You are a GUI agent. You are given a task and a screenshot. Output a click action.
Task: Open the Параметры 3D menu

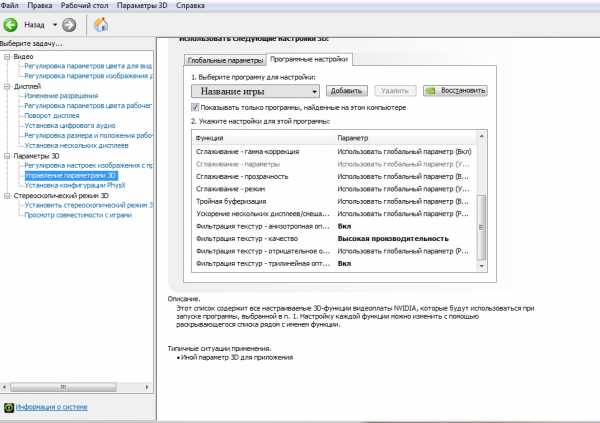(142, 5)
